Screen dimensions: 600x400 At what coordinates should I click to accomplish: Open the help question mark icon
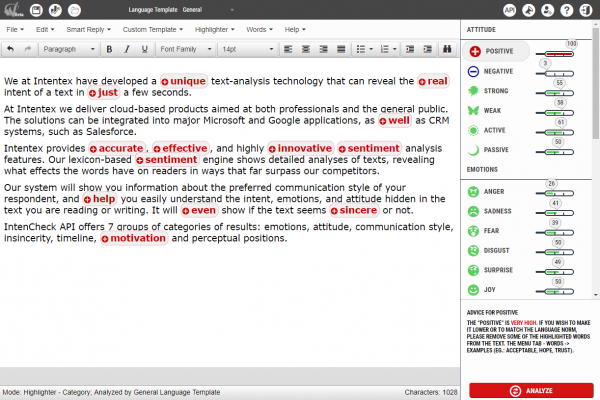coord(567,10)
